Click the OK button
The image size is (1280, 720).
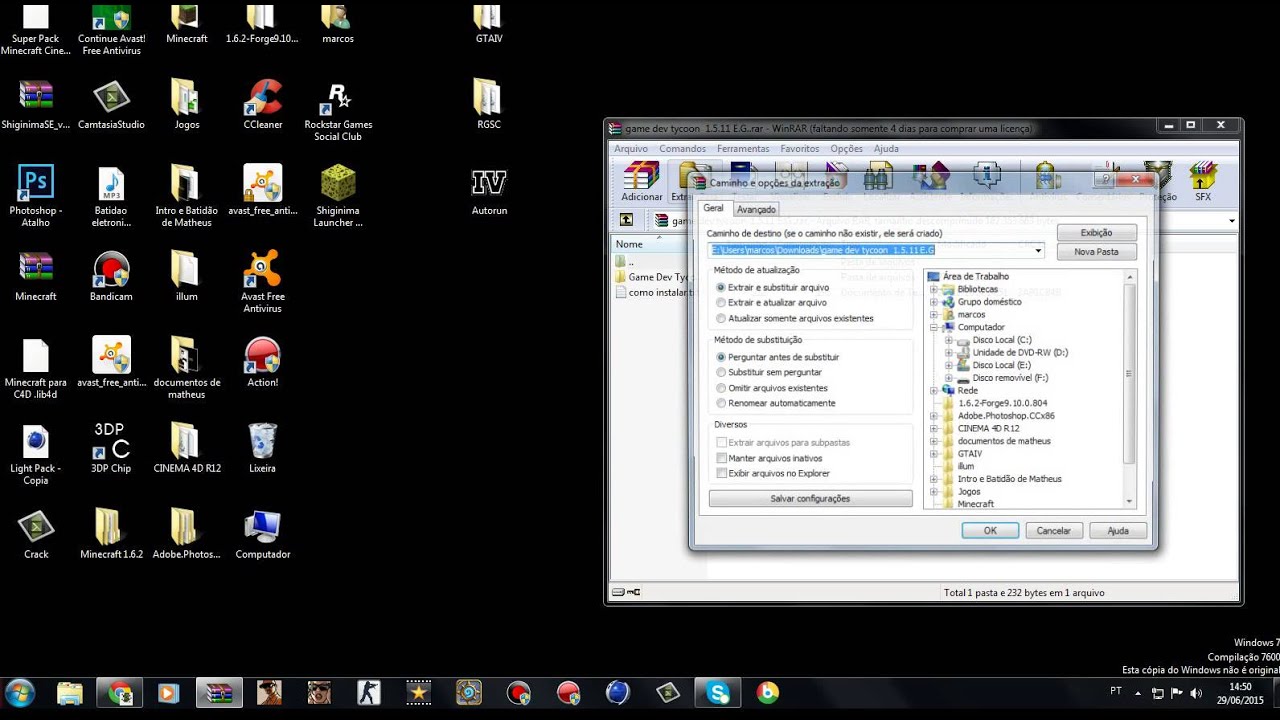(990, 531)
